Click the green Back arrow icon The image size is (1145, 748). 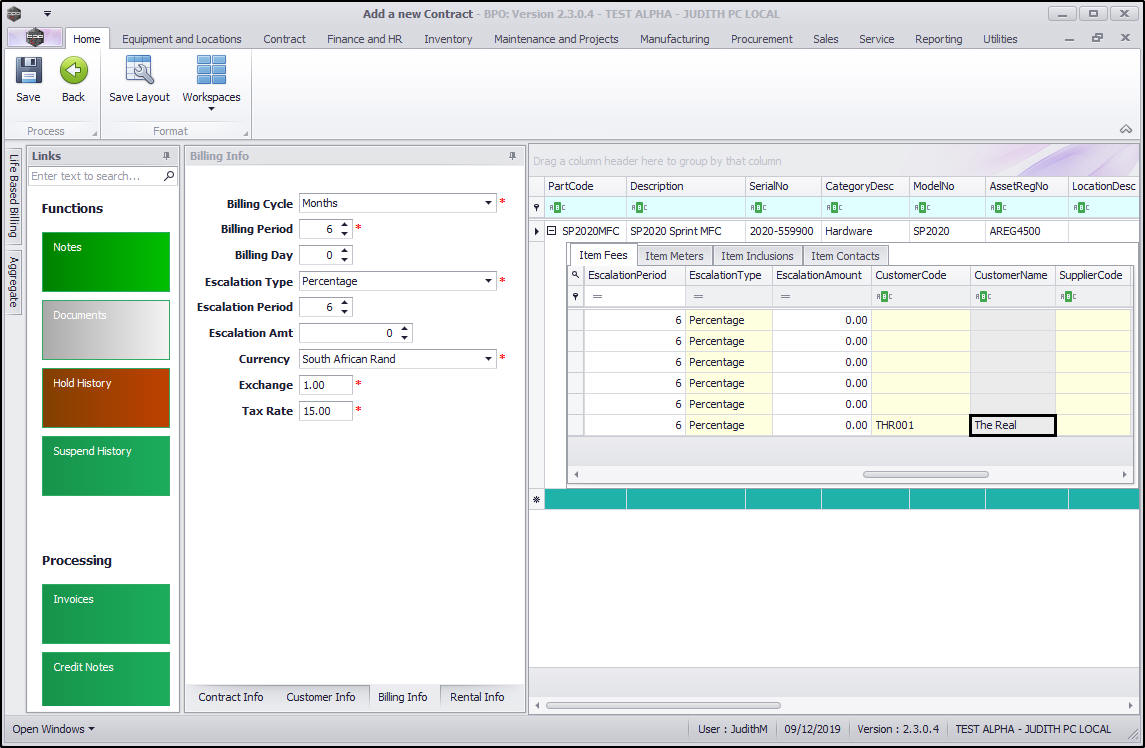click(73, 72)
